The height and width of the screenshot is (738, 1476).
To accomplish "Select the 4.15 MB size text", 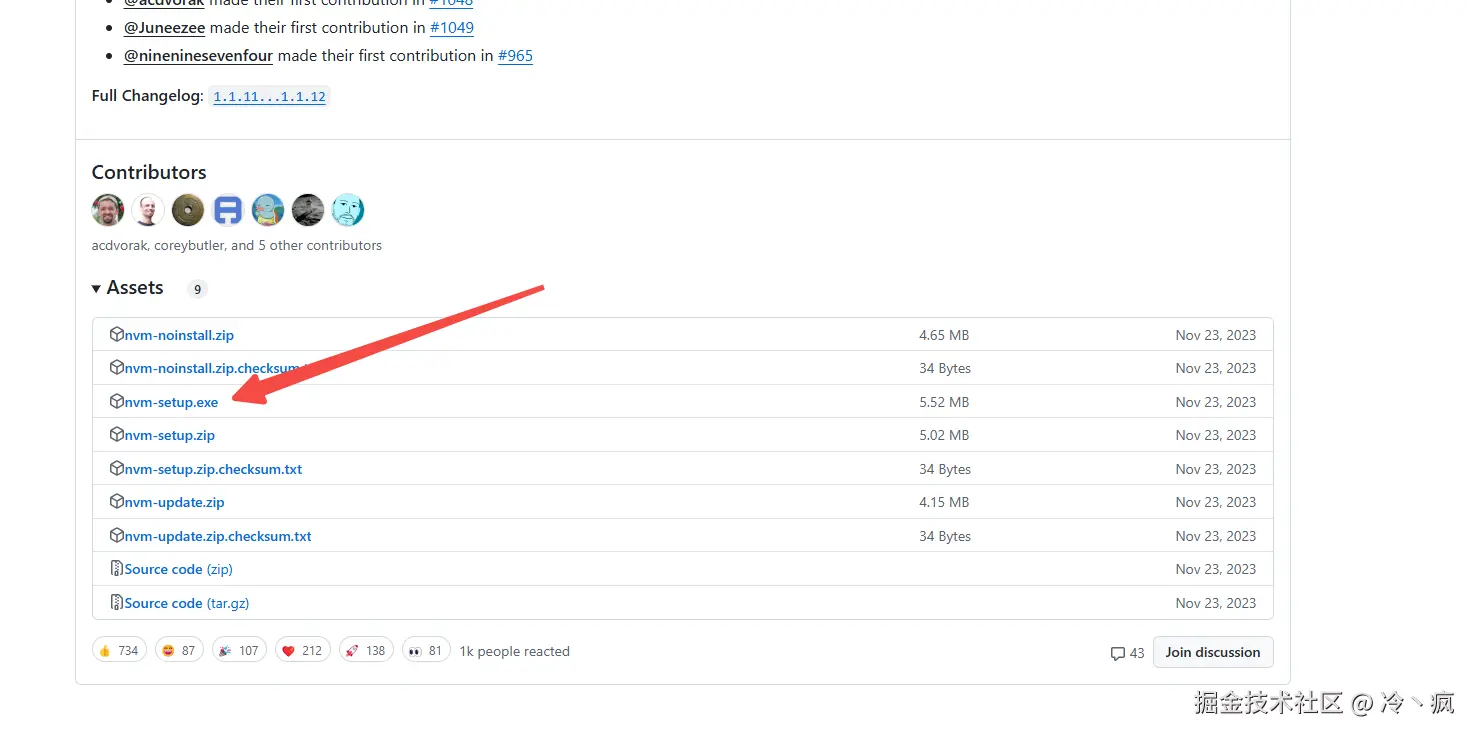I will [944, 502].
